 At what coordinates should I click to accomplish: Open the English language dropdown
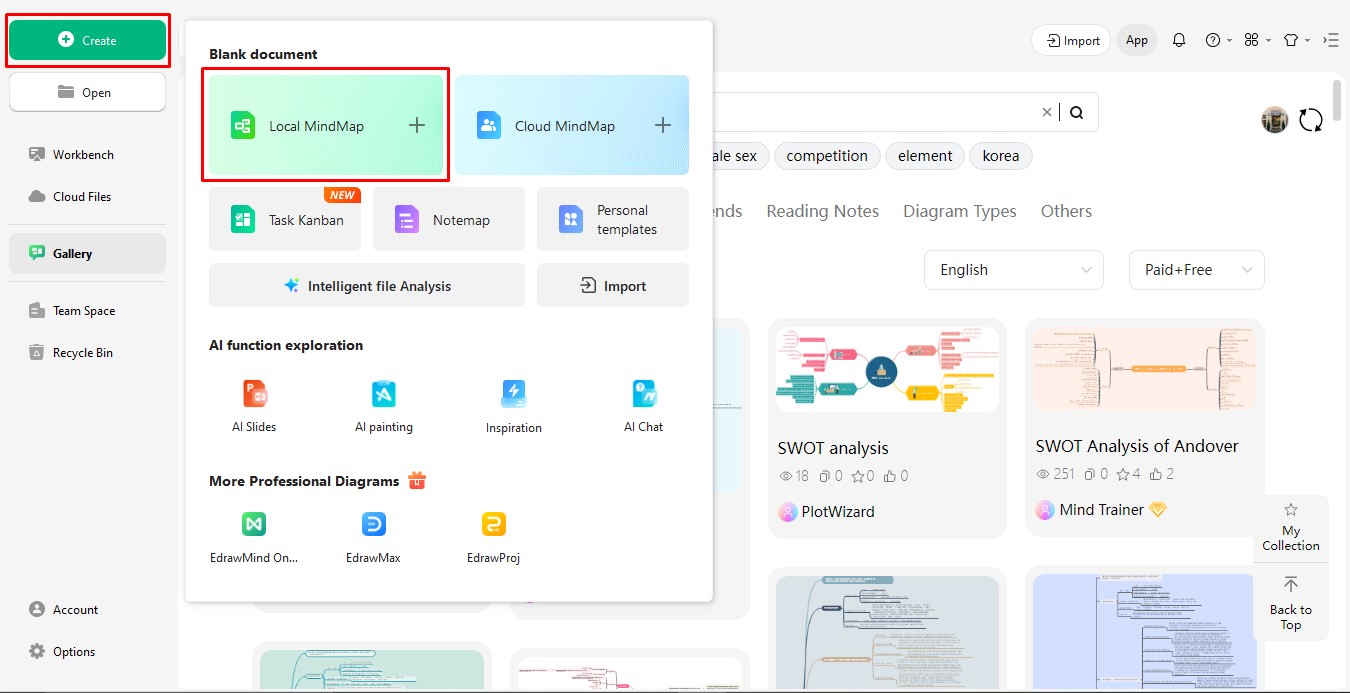click(1014, 270)
